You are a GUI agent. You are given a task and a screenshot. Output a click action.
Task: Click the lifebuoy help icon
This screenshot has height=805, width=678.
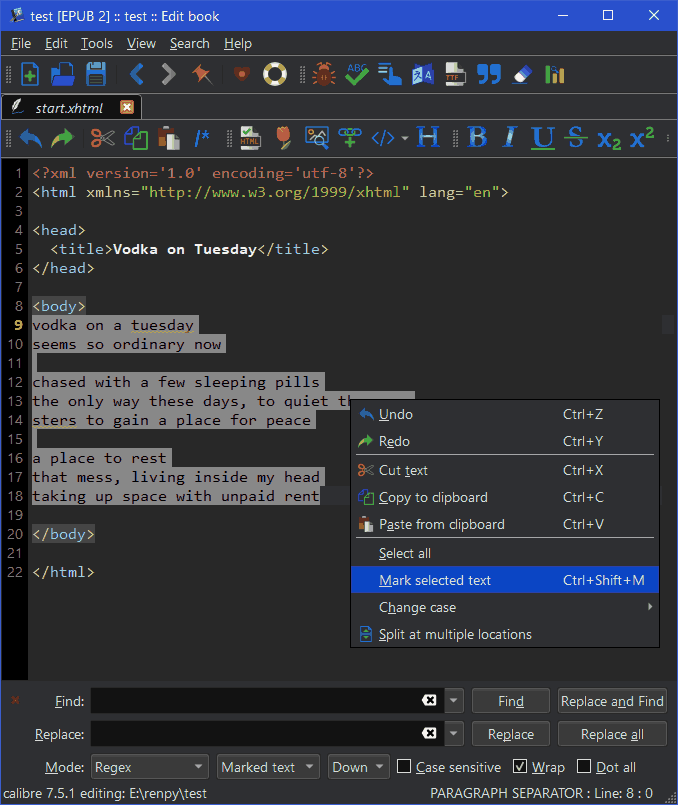275,74
